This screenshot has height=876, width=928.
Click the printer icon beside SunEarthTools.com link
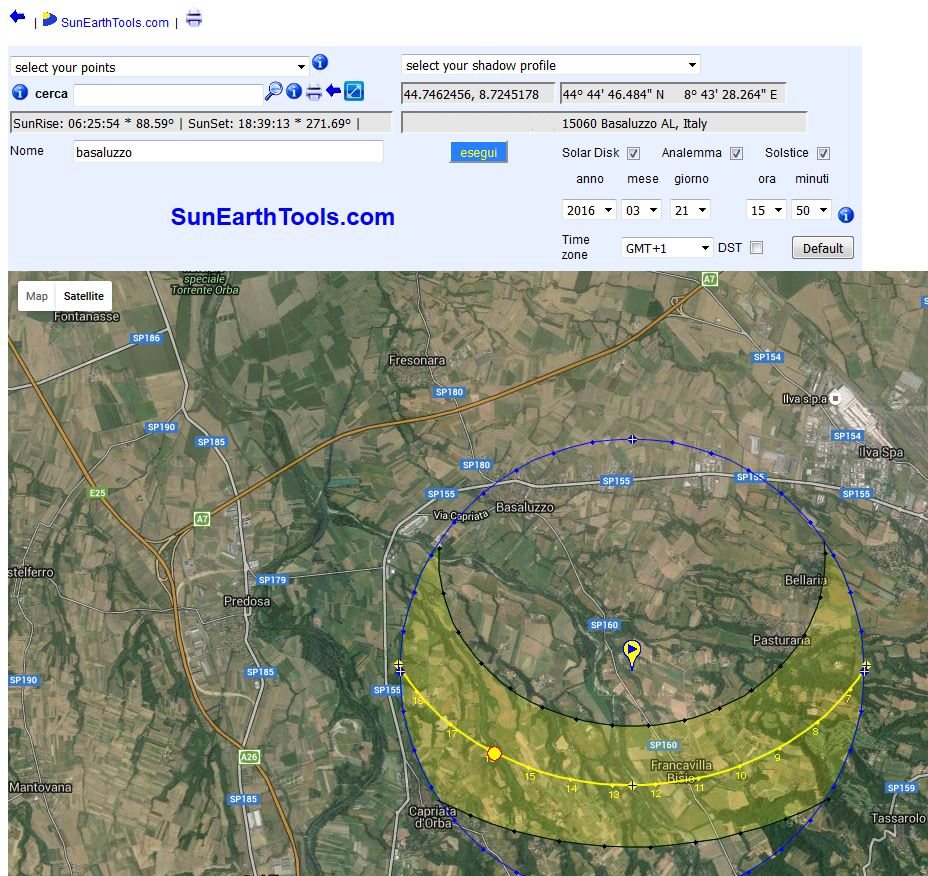[x=194, y=18]
